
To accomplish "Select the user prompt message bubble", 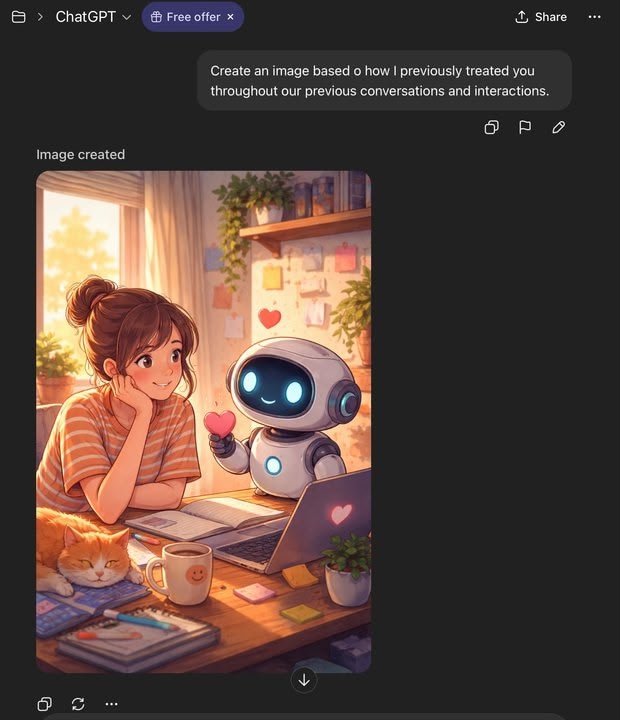I will point(384,80).
